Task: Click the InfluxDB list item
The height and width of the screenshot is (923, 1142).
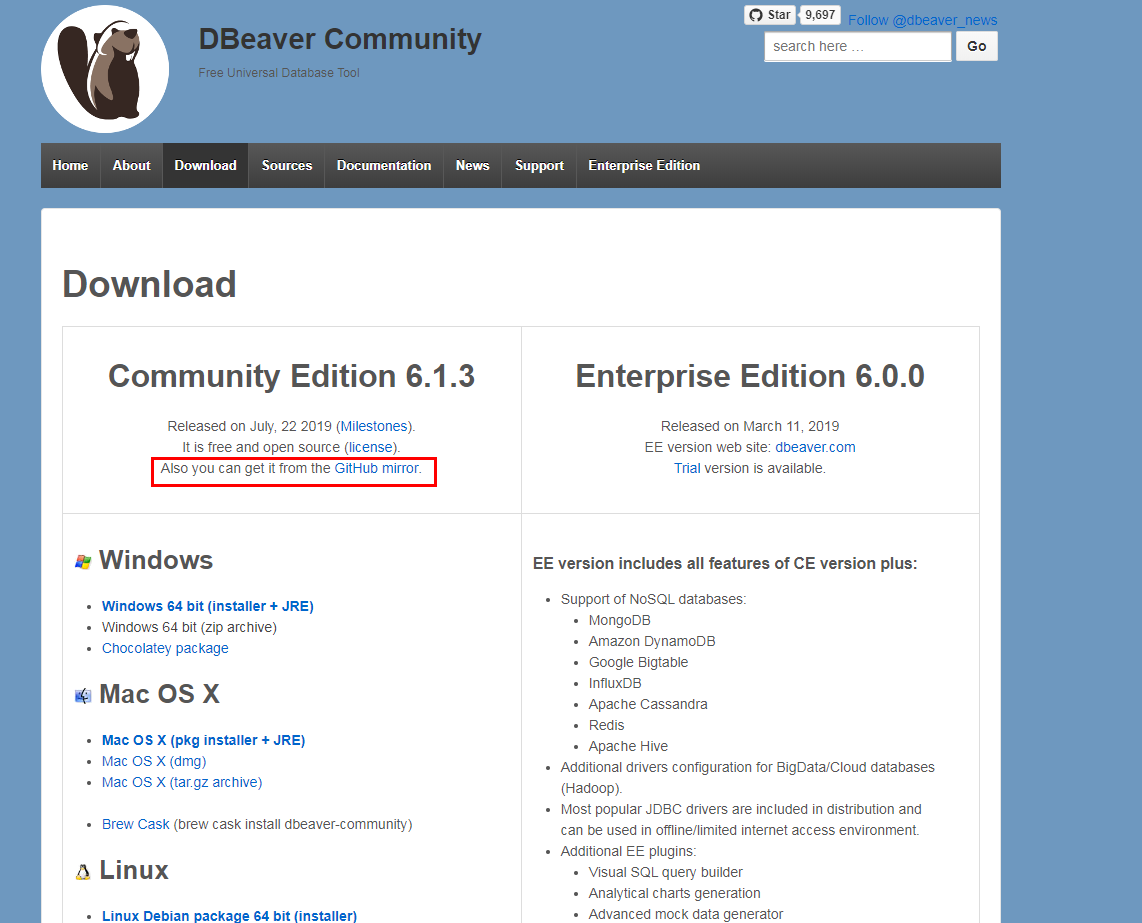Action: [615, 684]
